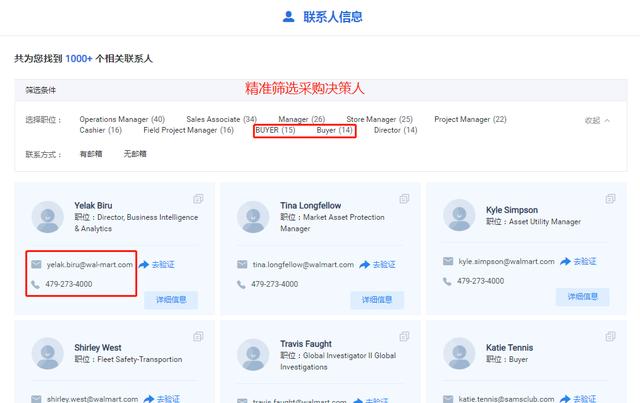The image size is (640, 403).
Task: Copy Tina Longfellow's contact card
Action: [404, 199]
